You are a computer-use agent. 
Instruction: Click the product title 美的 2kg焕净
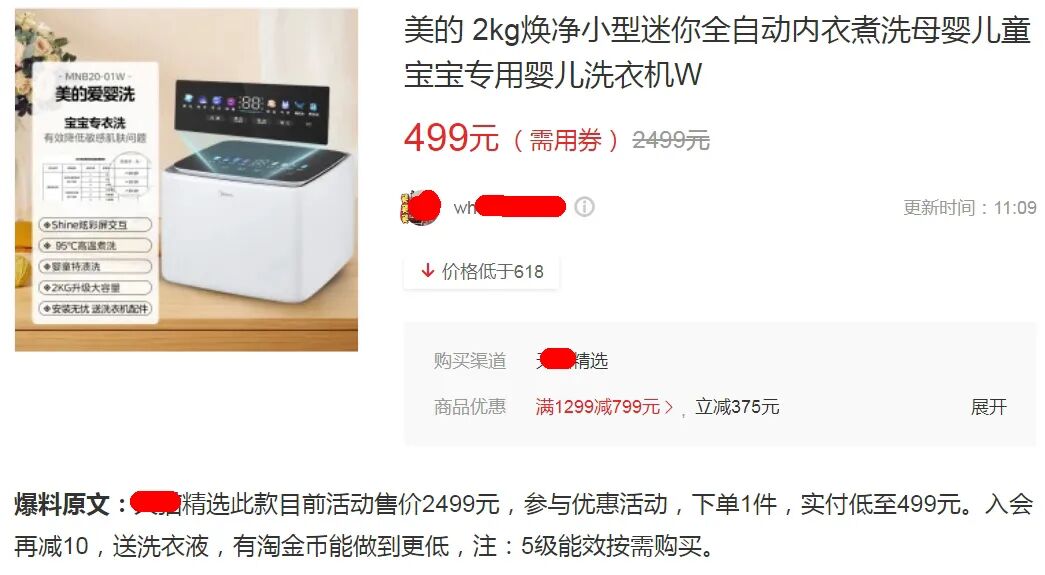point(718,53)
